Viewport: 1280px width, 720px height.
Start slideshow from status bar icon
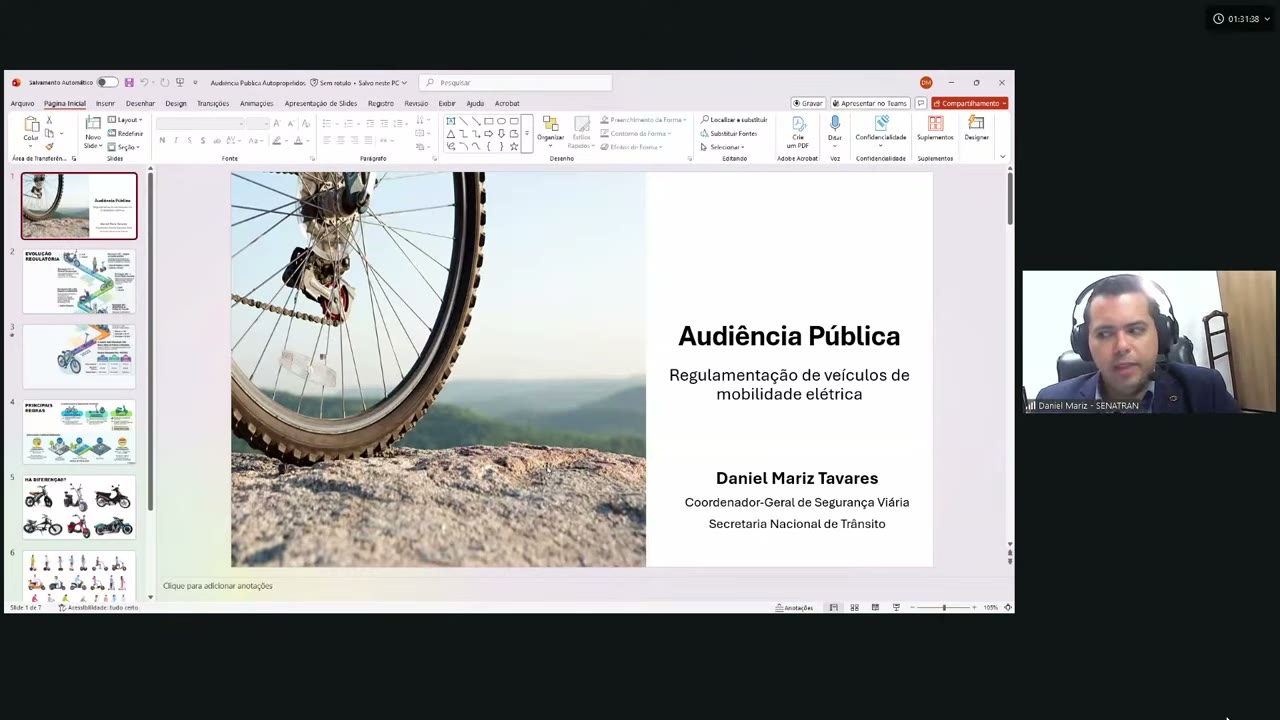[896, 607]
